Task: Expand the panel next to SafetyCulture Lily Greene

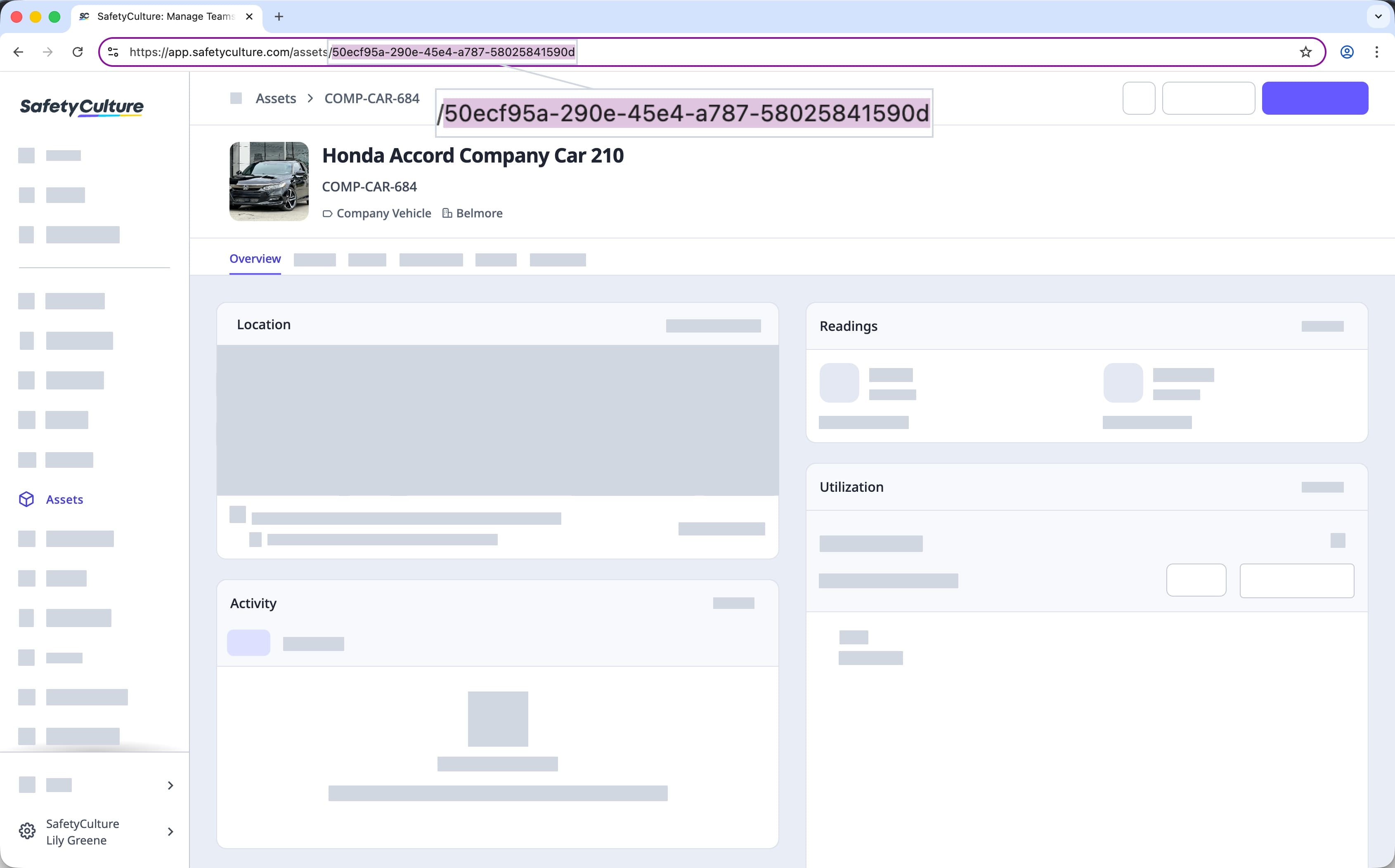Action: pyautogui.click(x=170, y=831)
